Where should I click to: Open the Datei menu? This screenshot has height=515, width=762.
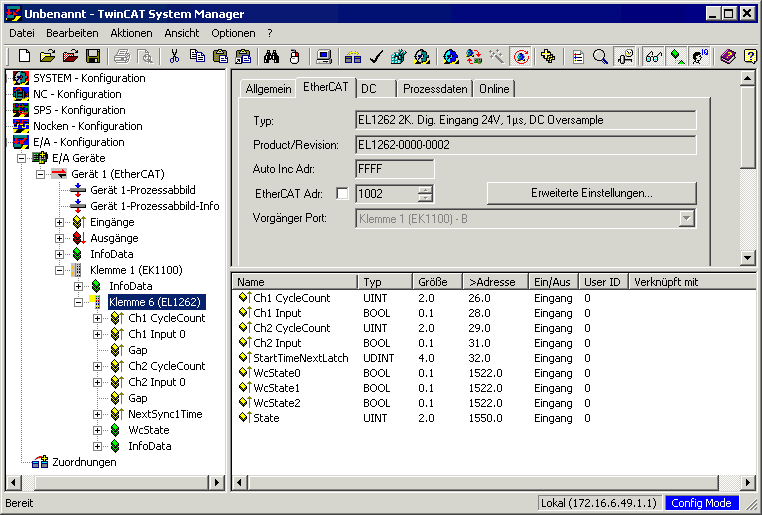point(22,33)
